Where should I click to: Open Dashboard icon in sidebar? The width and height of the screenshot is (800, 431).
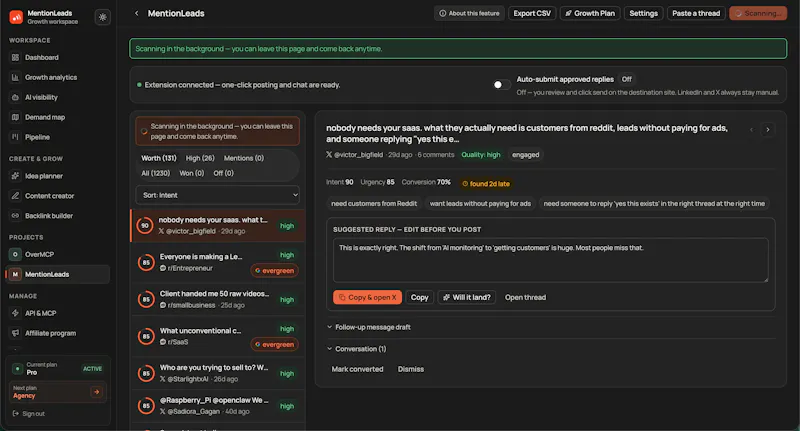(15, 58)
